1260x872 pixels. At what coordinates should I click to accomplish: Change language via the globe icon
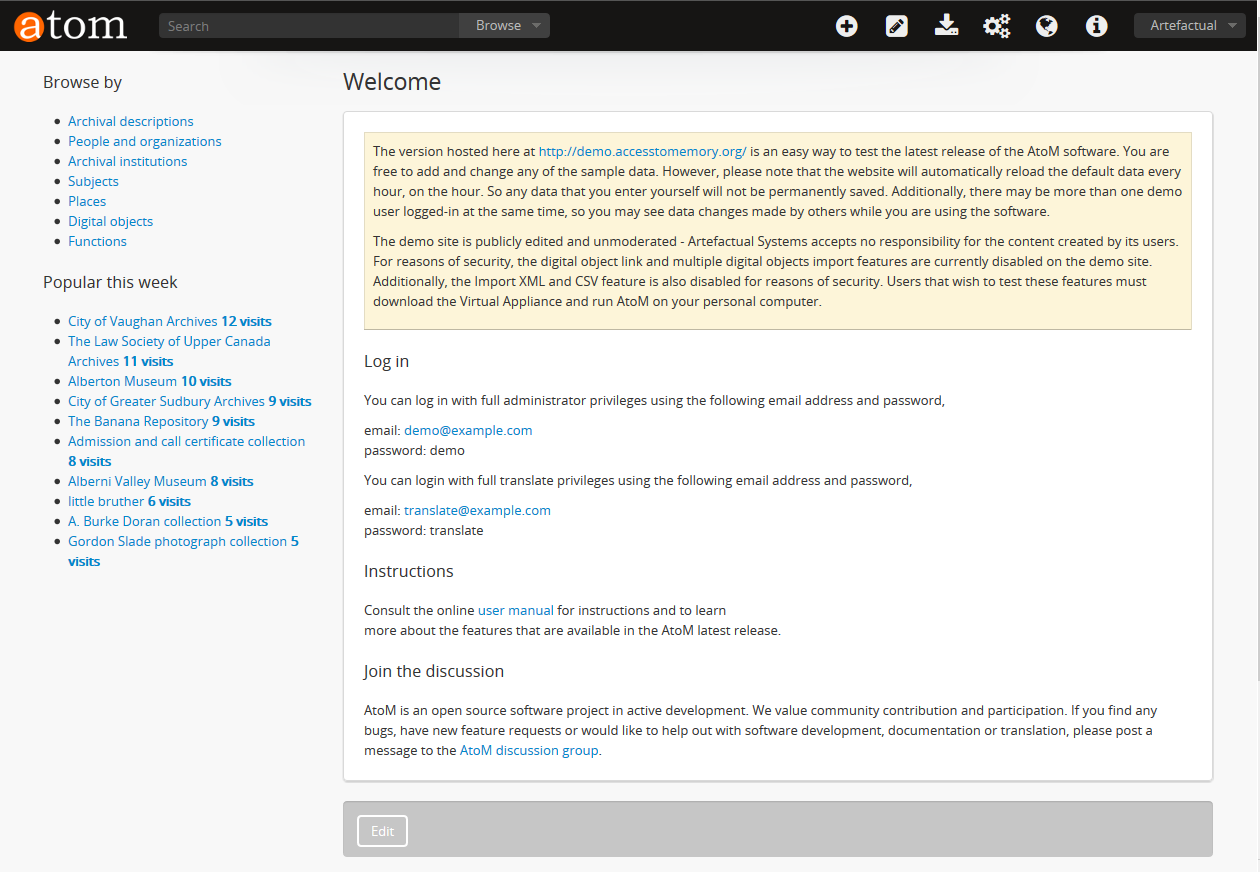pos(1046,26)
